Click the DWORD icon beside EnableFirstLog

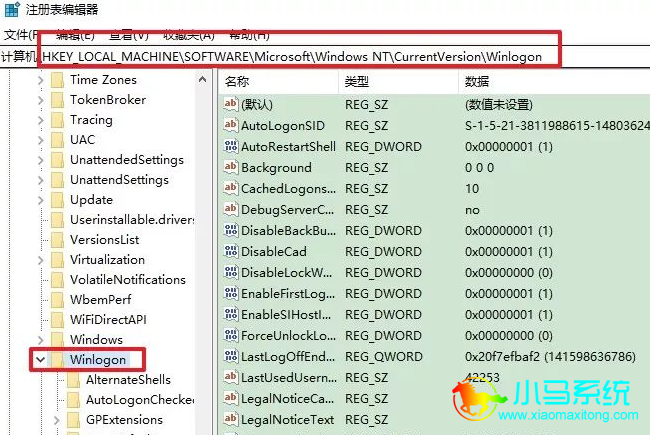[x=231, y=293]
